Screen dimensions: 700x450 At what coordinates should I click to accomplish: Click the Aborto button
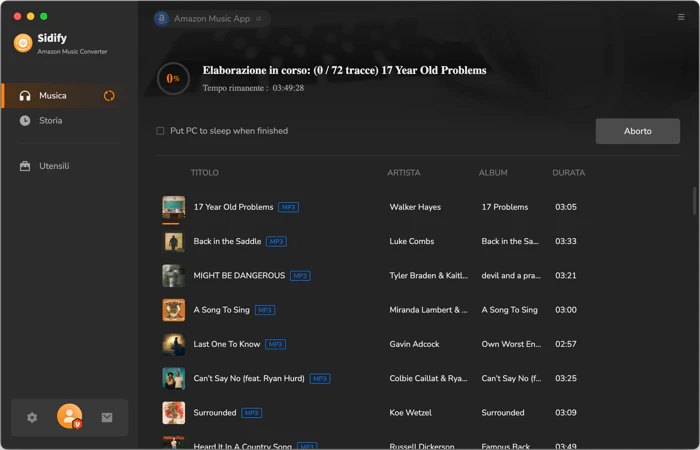click(x=638, y=131)
